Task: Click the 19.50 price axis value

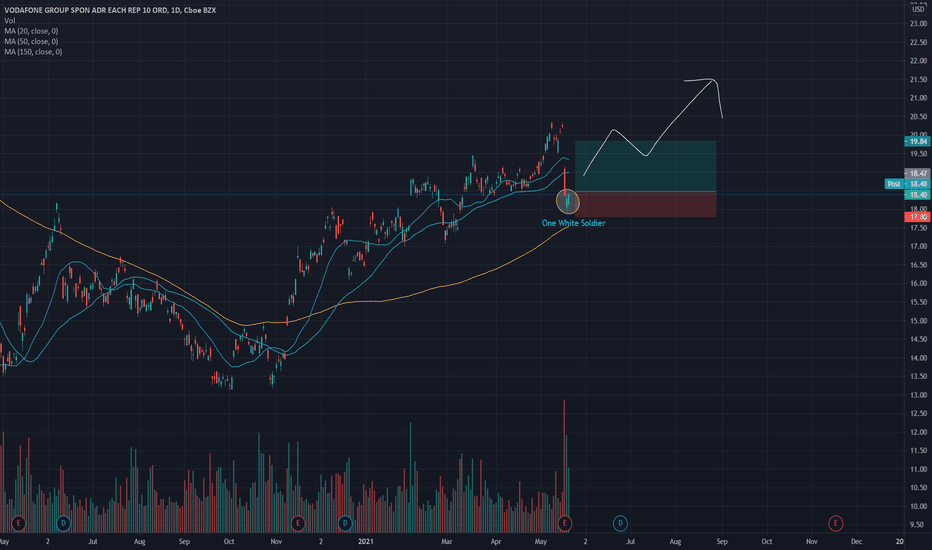Action: click(x=918, y=154)
